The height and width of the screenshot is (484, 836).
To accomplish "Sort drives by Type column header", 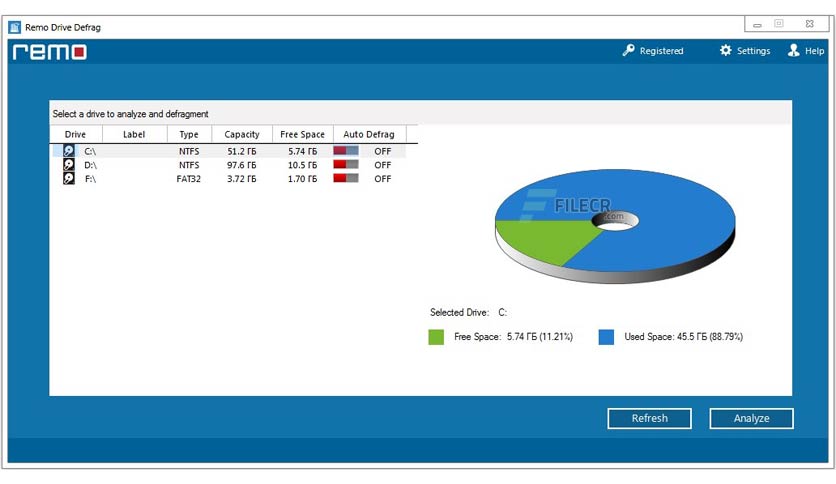I will tap(189, 134).
